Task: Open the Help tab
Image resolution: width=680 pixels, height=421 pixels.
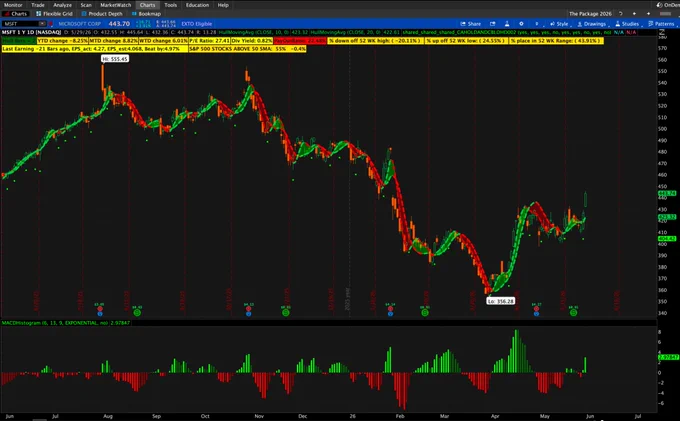Action: click(223, 5)
